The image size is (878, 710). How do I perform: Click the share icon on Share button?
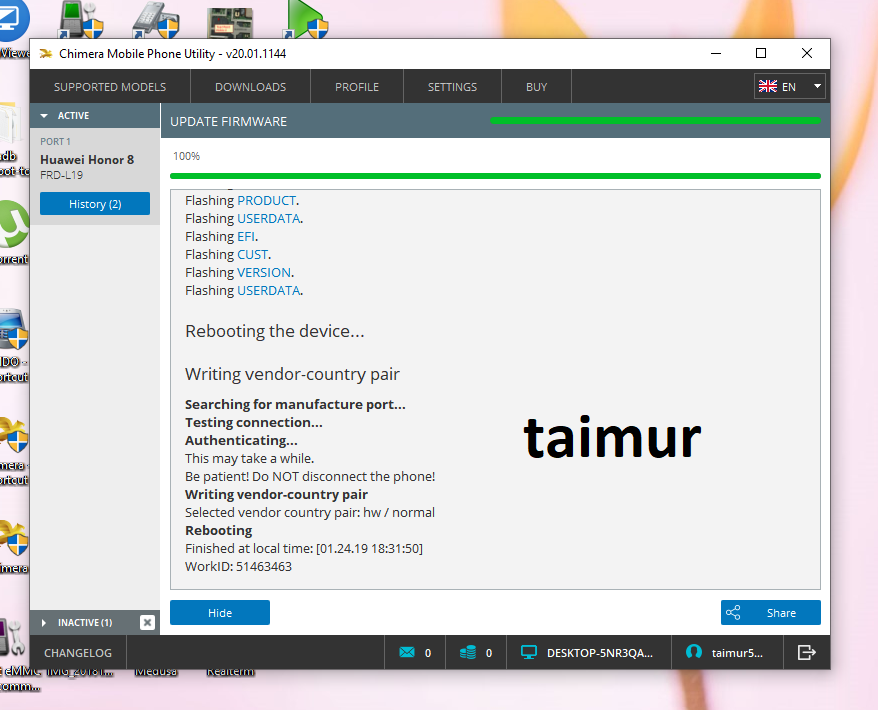click(x=733, y=613)
